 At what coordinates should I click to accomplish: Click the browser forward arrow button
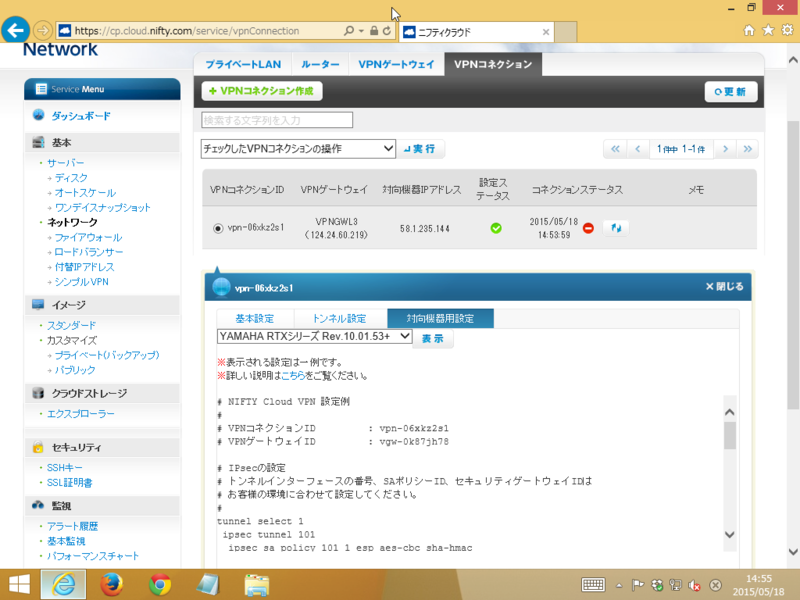click(43, 31)
